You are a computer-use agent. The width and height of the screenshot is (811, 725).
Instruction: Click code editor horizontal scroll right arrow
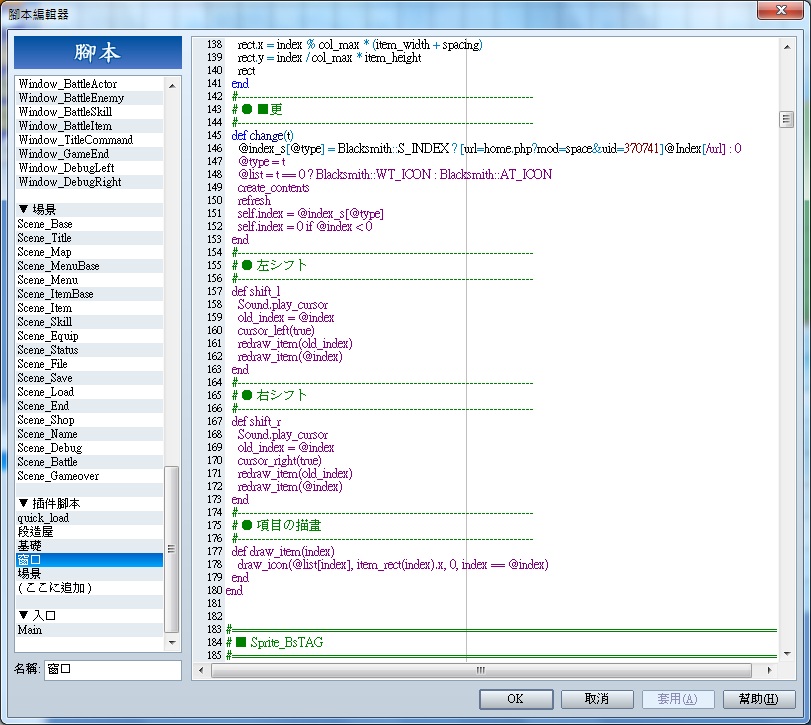pos(770,670)
